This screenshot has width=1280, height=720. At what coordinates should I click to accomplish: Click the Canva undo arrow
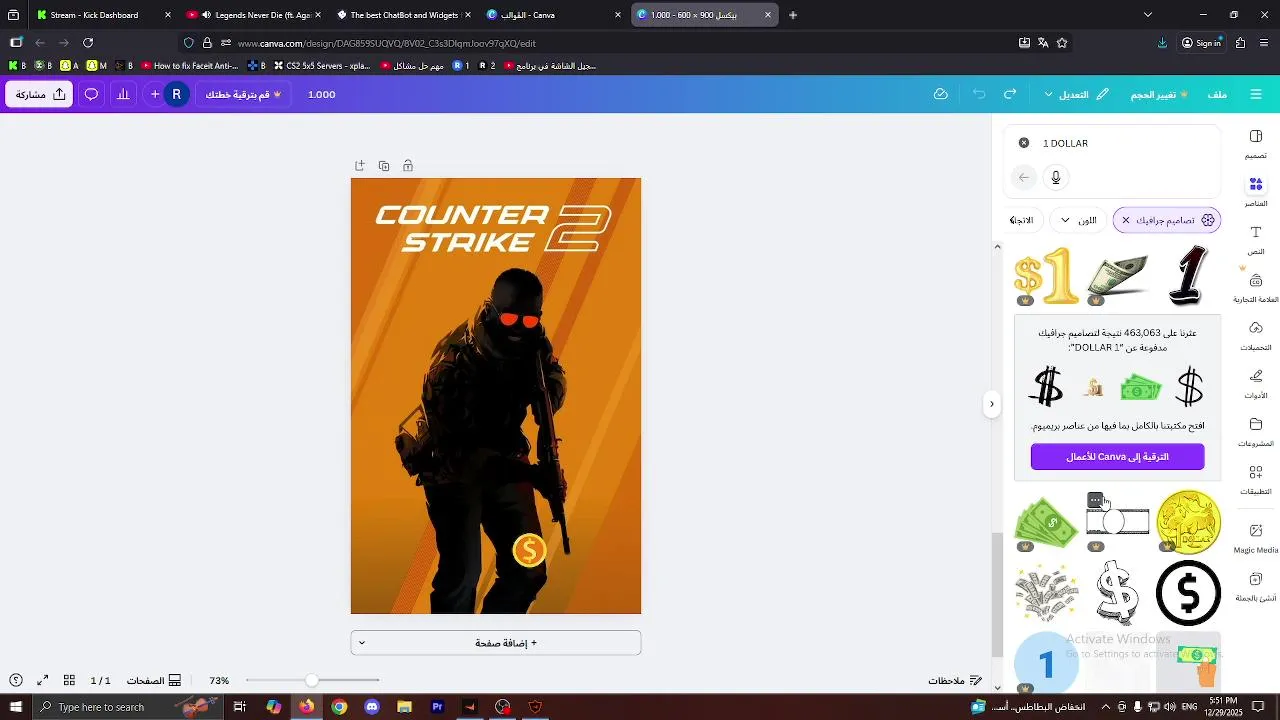coord(979,94)
